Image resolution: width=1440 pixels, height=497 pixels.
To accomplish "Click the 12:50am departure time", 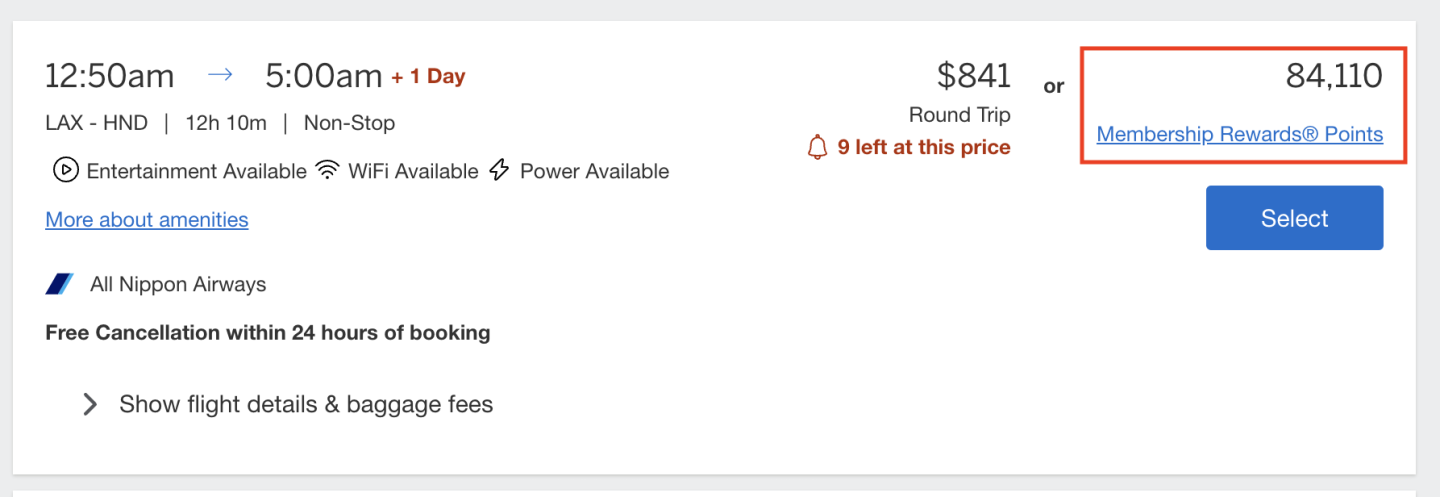I will 110,75.
